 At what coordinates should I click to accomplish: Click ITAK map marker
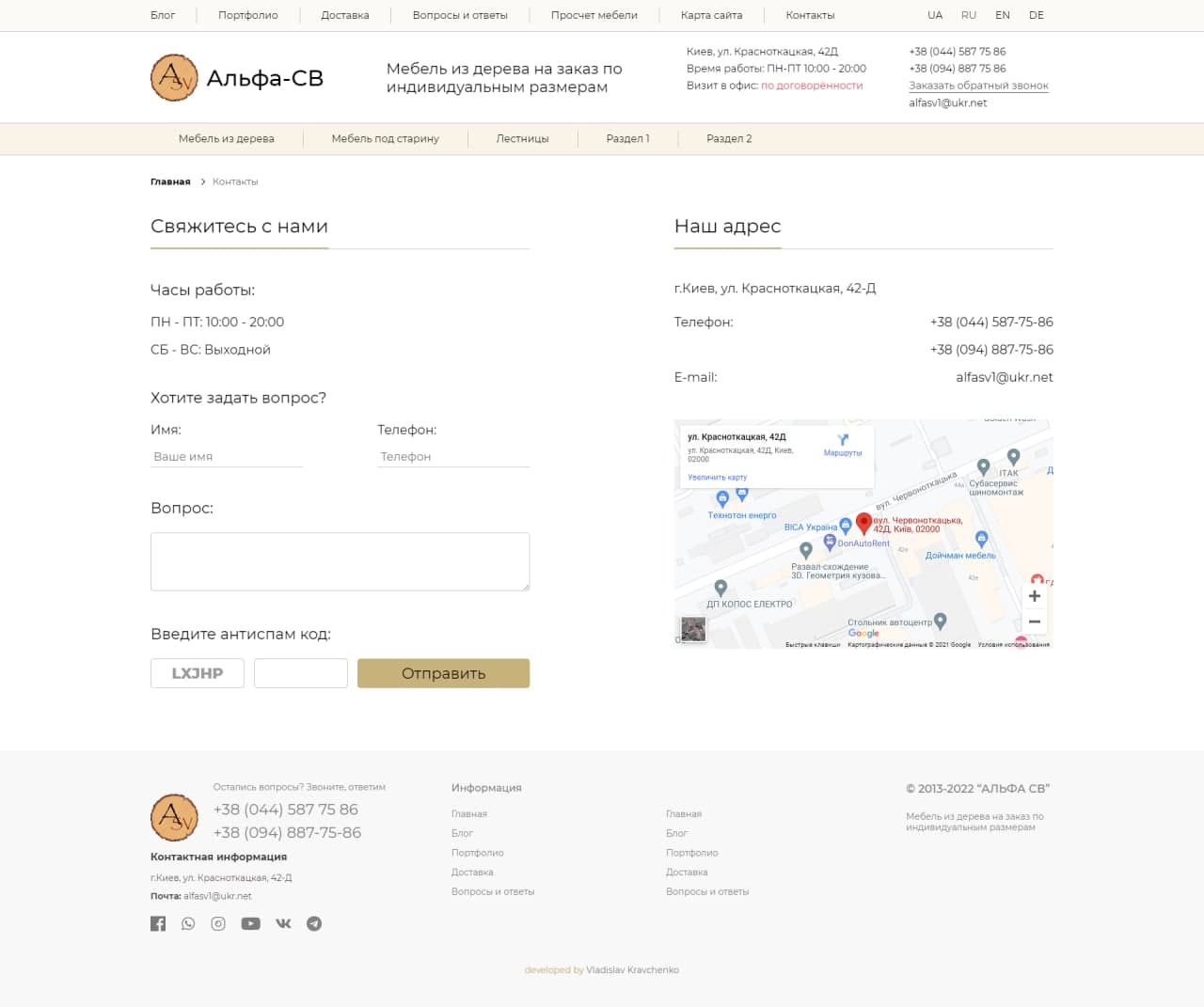pyautogui.click(x=1013, y=458)
